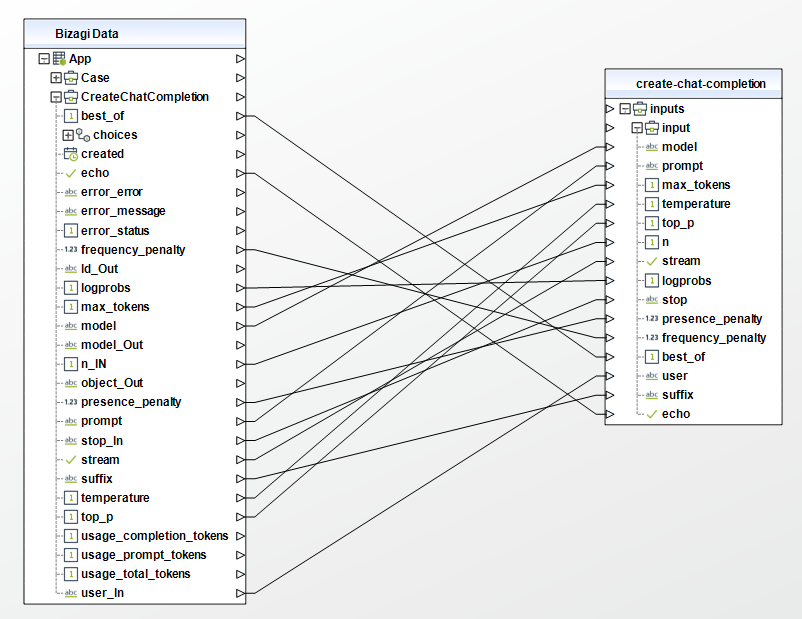
Task: Click the created date-time calendar icon
Action: point(71,154)
